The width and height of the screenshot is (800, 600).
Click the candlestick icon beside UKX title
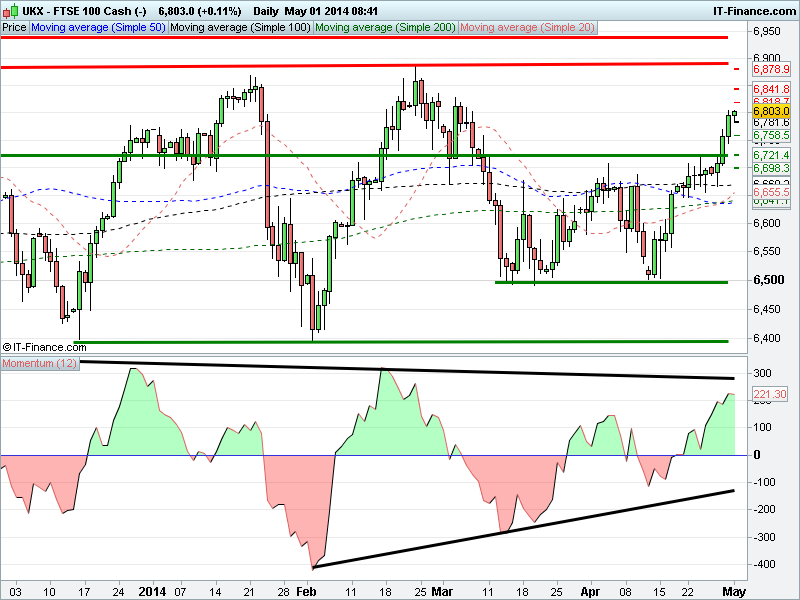point(8,10)
